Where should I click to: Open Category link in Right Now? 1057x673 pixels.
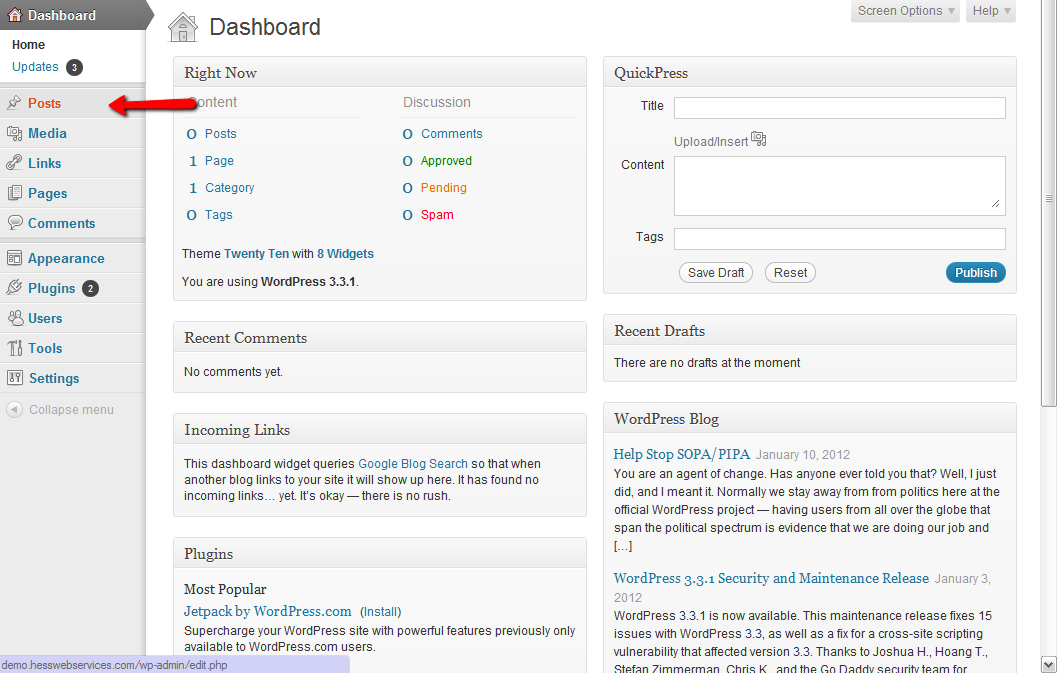click(229, 187)
